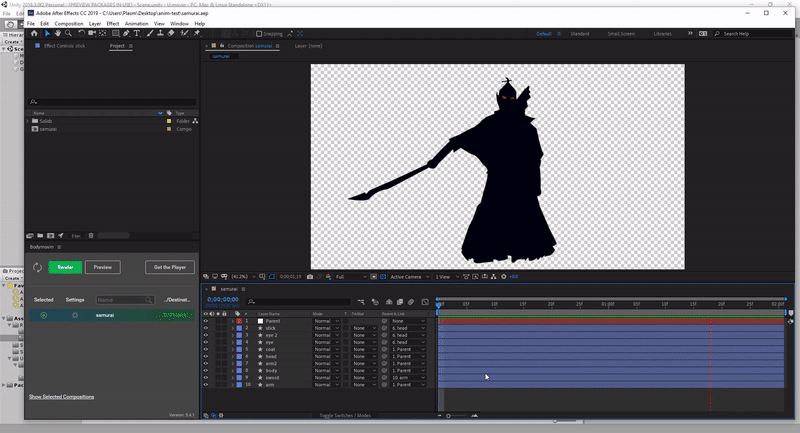800x433 pixels.
Task: Select the Puppet Pin tool
Action: (x=195, y=33)
